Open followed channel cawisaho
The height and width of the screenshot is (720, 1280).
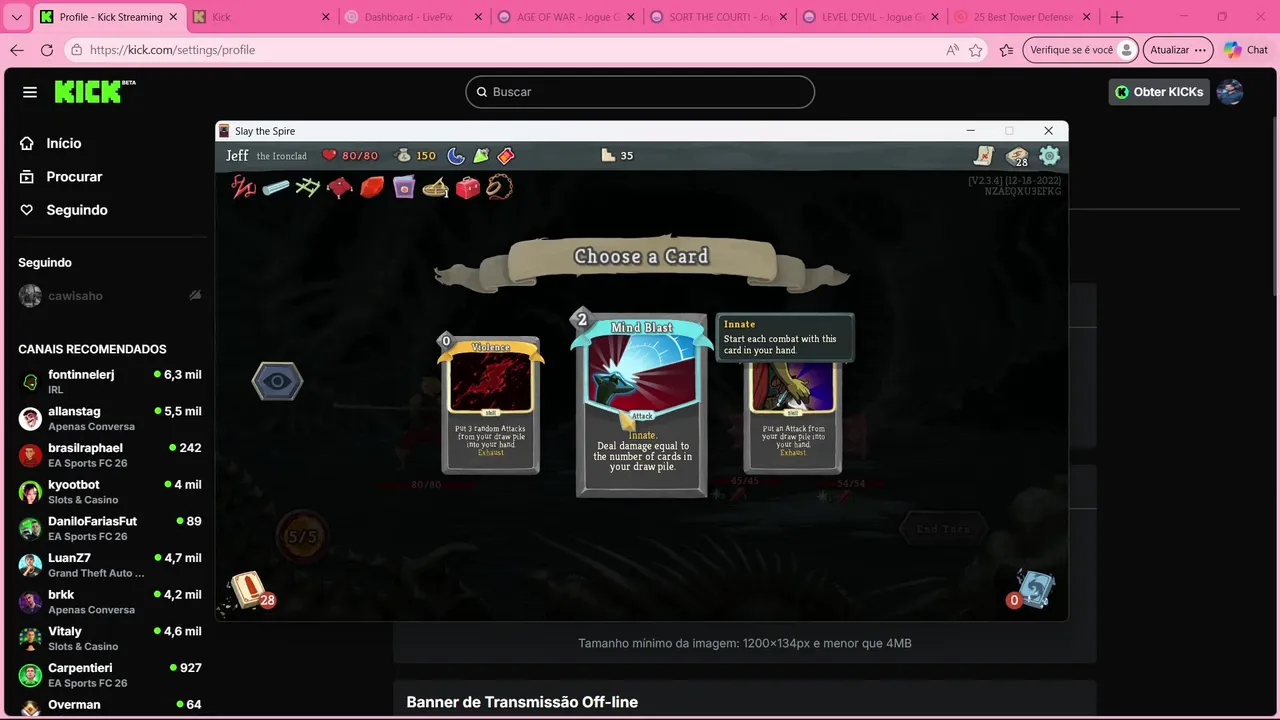pyautogui.click(x=110, y=296)
